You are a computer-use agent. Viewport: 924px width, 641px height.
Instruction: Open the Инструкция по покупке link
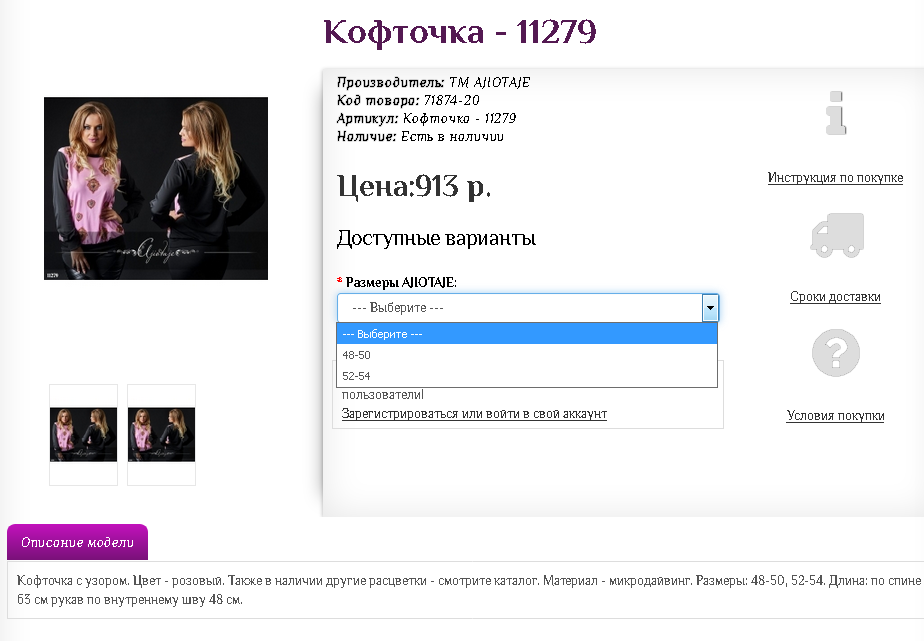(x=835, y=177)
